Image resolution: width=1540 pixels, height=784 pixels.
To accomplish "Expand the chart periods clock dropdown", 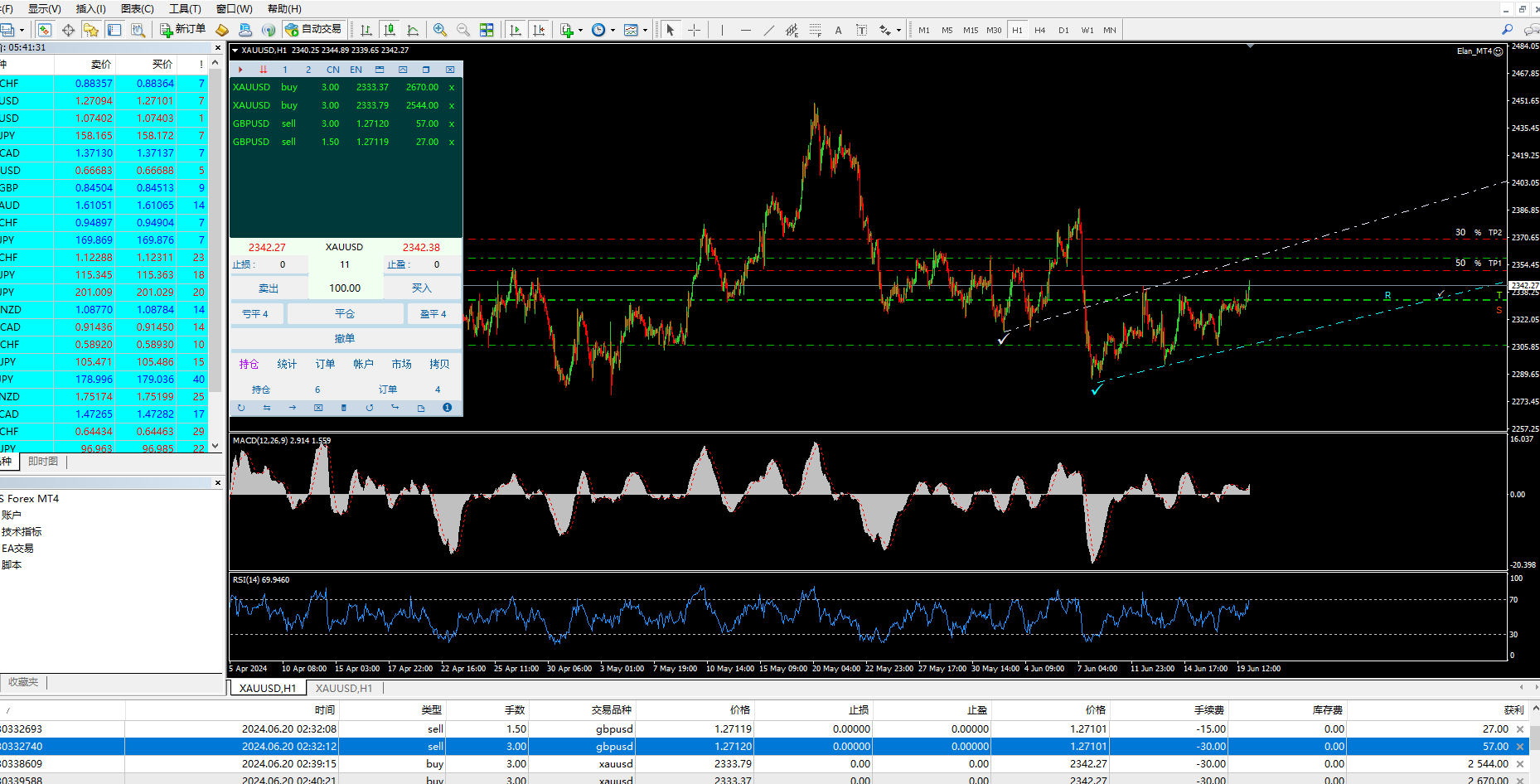I will [613, 31].
